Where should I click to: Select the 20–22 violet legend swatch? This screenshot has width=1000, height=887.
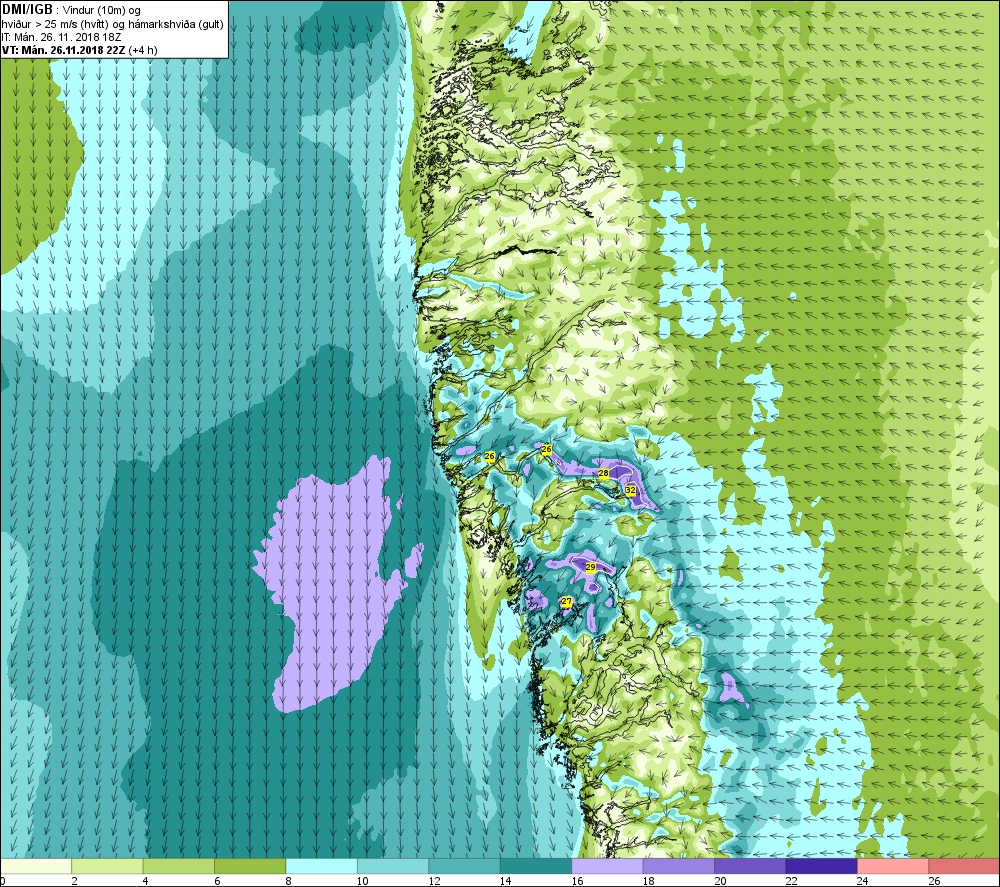[x=750, y=866]
